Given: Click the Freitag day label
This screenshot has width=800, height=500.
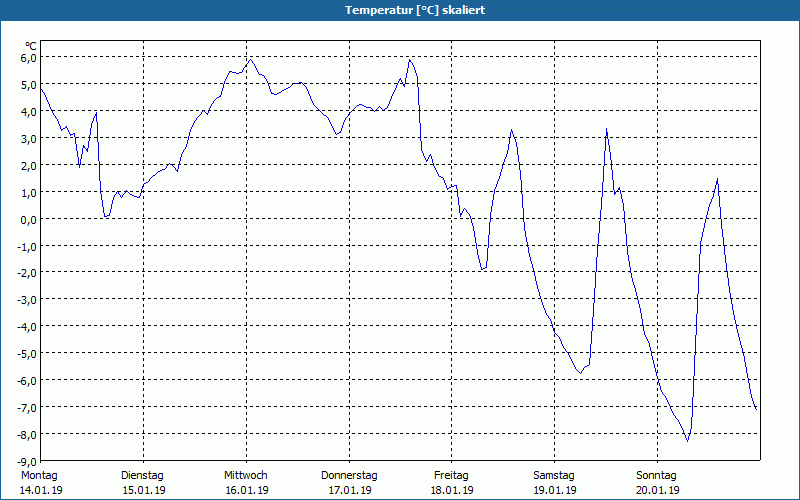Looking at the screenshot, I should click(452, 476).
